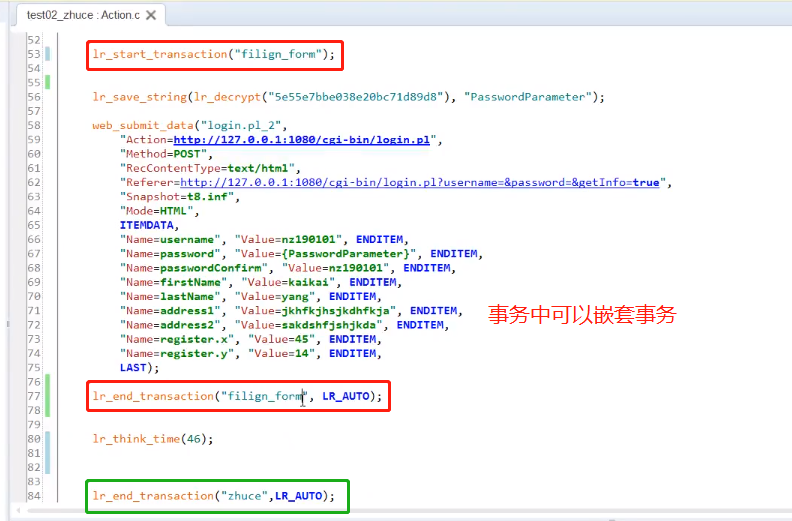792x521 pixels.
Task: Click line number 58 in gutter
Action: click(34, 125)
